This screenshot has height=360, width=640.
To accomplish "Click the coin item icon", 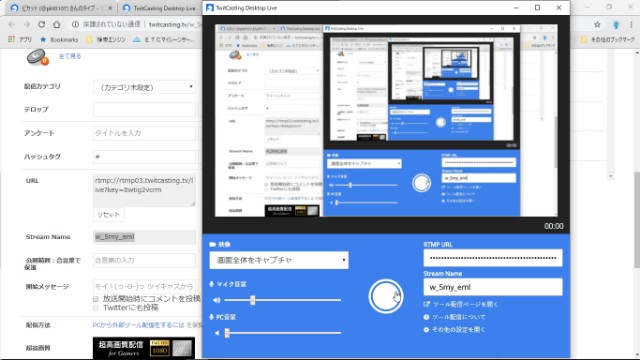I will tap(38, 57).
